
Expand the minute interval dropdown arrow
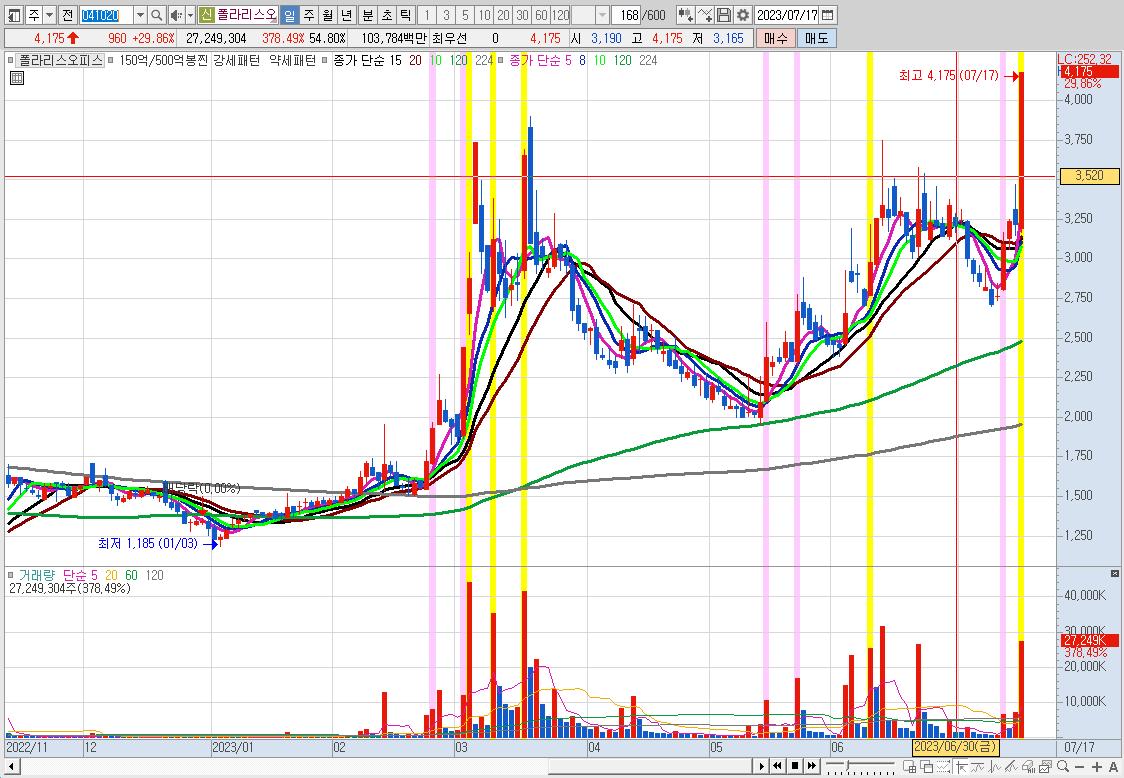pyautogui.click(x=602, y=15)
